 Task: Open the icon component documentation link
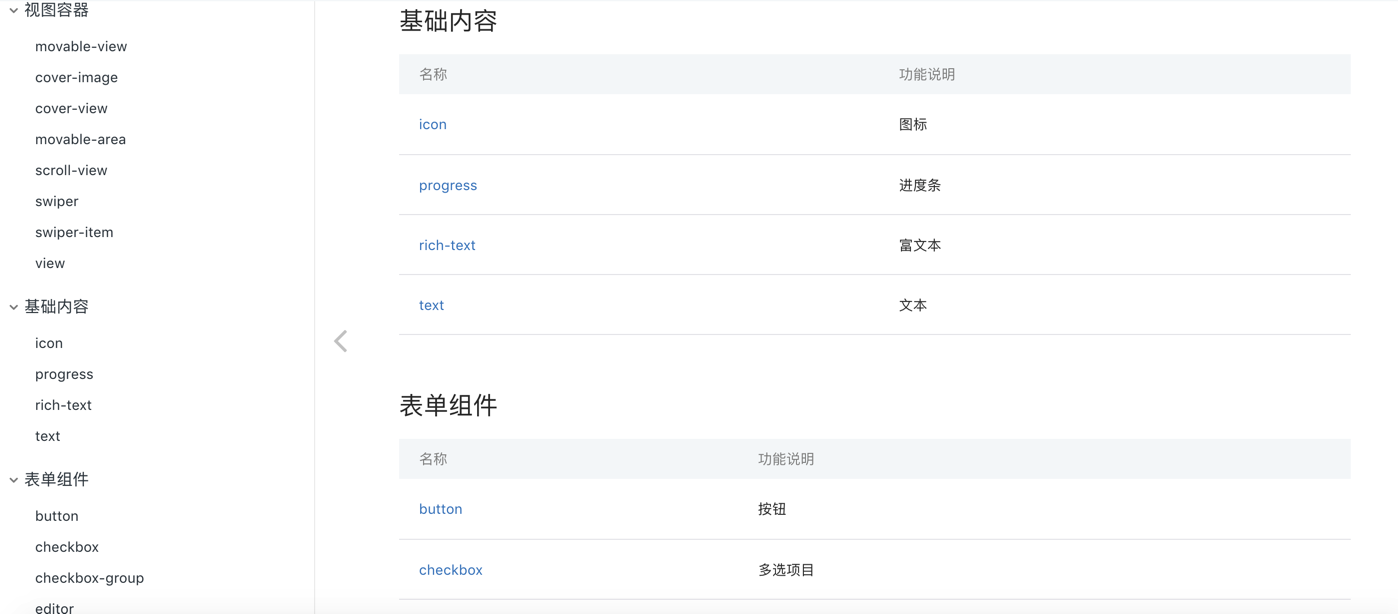coord(432,124)
